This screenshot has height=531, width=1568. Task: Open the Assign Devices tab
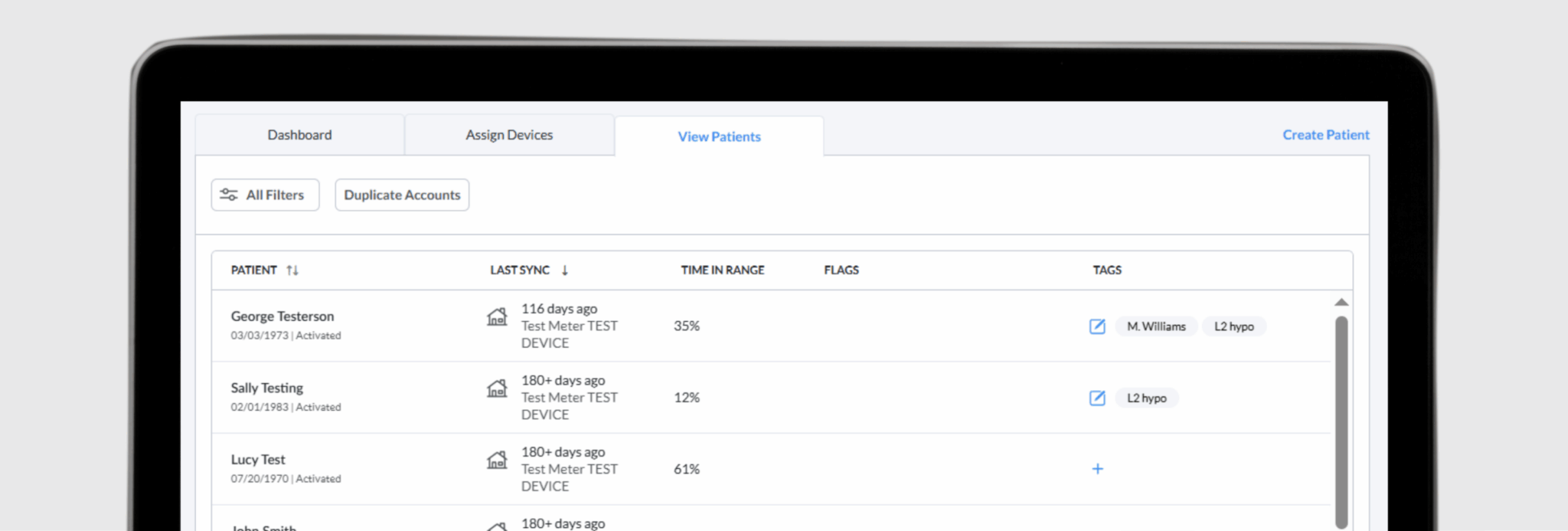[x=509, y=135]
